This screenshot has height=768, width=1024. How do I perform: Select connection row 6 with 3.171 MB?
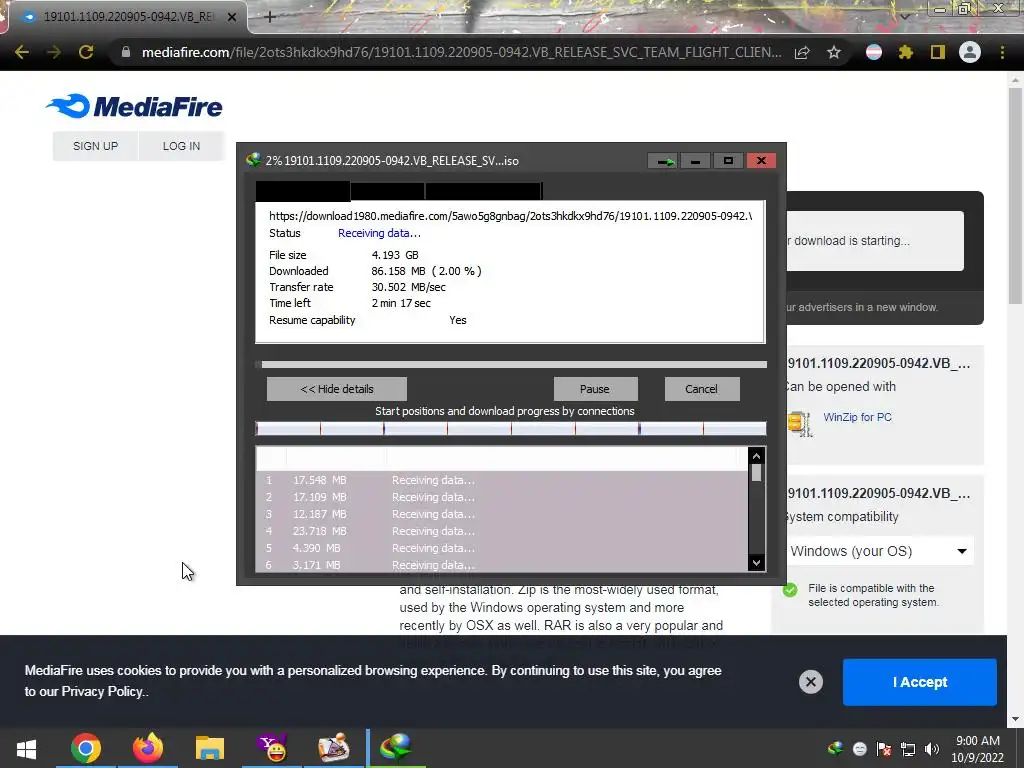[x=502, y=565]
